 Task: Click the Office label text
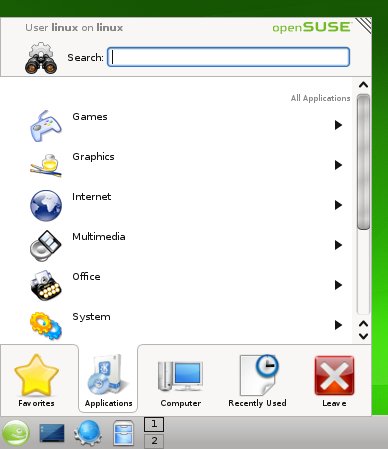click(86, 277)
